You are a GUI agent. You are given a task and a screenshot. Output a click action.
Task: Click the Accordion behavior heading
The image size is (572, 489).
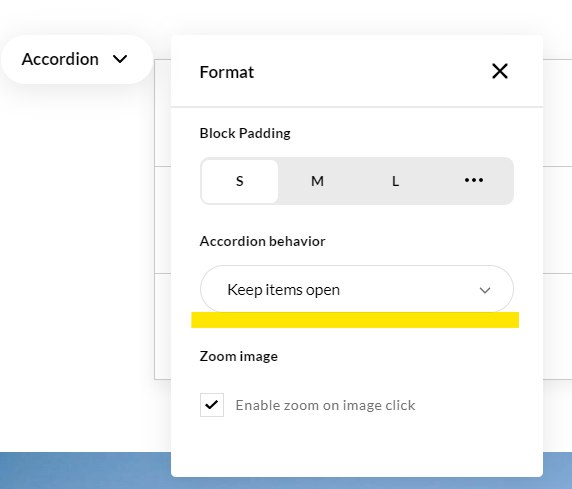click(x=262, y=241)
